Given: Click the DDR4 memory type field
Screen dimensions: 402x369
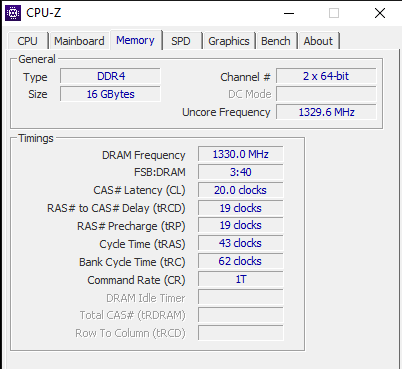Looking at the screenshot, I should [110, 76].
